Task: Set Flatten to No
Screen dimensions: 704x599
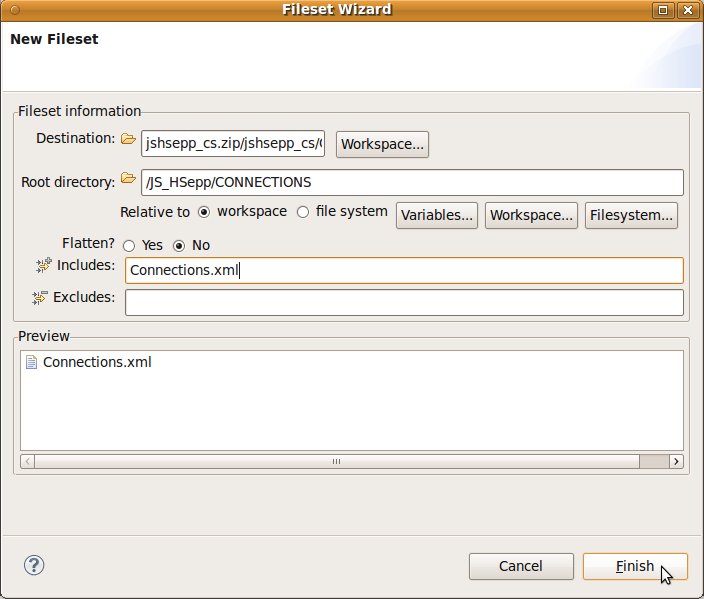Action: (x=180, y=246)
